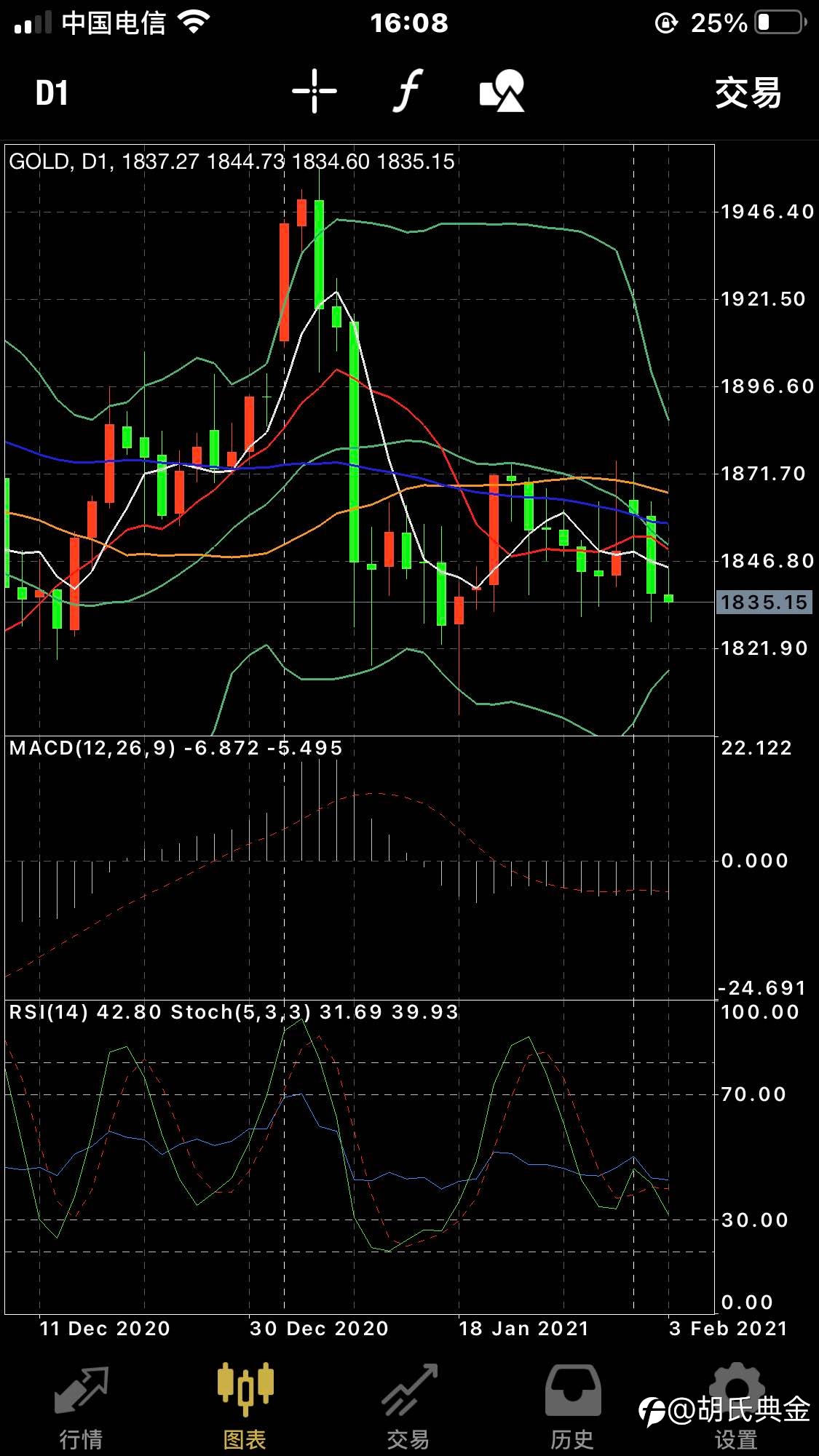Click the MACD zero level 0.000
Image resolution: width=819 pixels, height=1456 pixels.
(754, 861)
